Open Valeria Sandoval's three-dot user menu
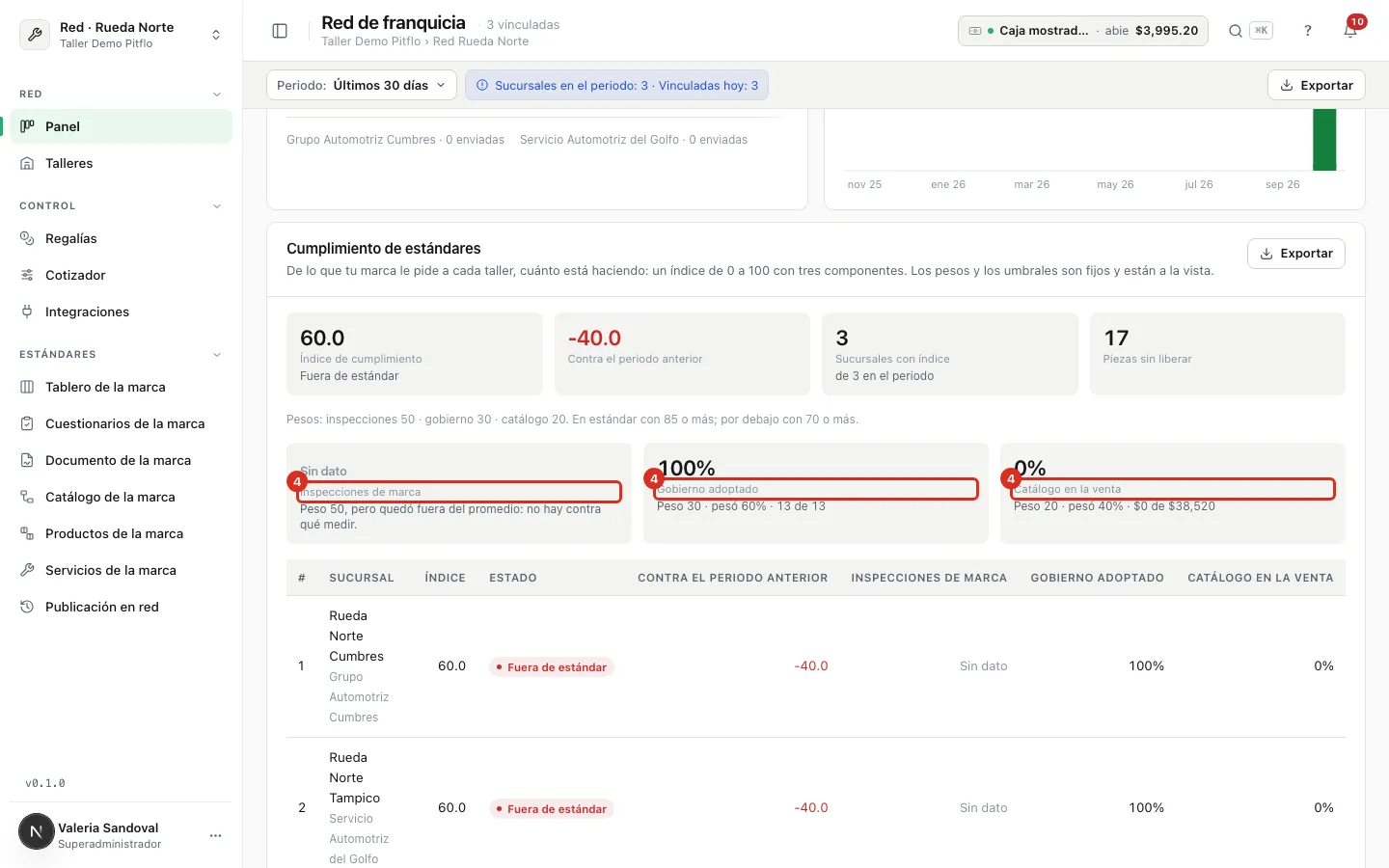Screen dimensions: 1389x868 [215, 835]
